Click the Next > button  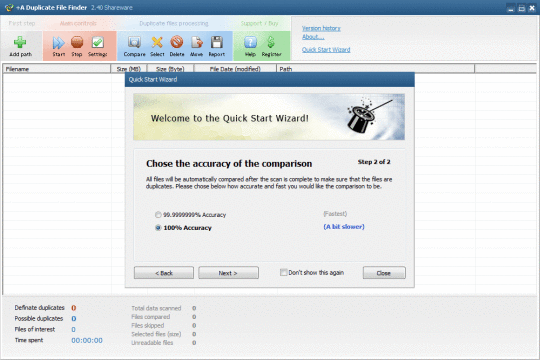[228, 273]
